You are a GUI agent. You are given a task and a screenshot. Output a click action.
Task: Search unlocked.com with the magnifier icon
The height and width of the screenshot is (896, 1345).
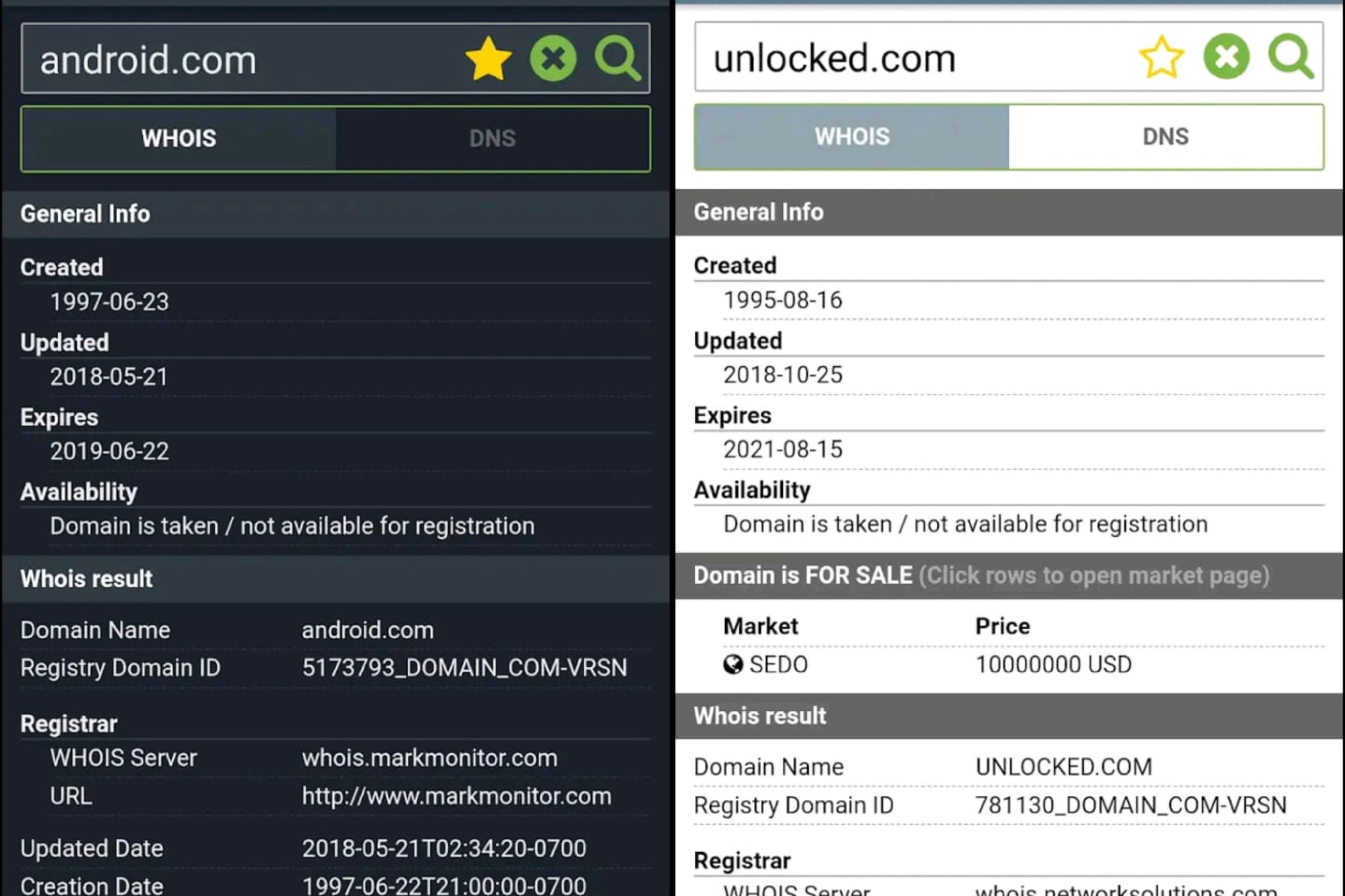click(x=1291, y=56)
